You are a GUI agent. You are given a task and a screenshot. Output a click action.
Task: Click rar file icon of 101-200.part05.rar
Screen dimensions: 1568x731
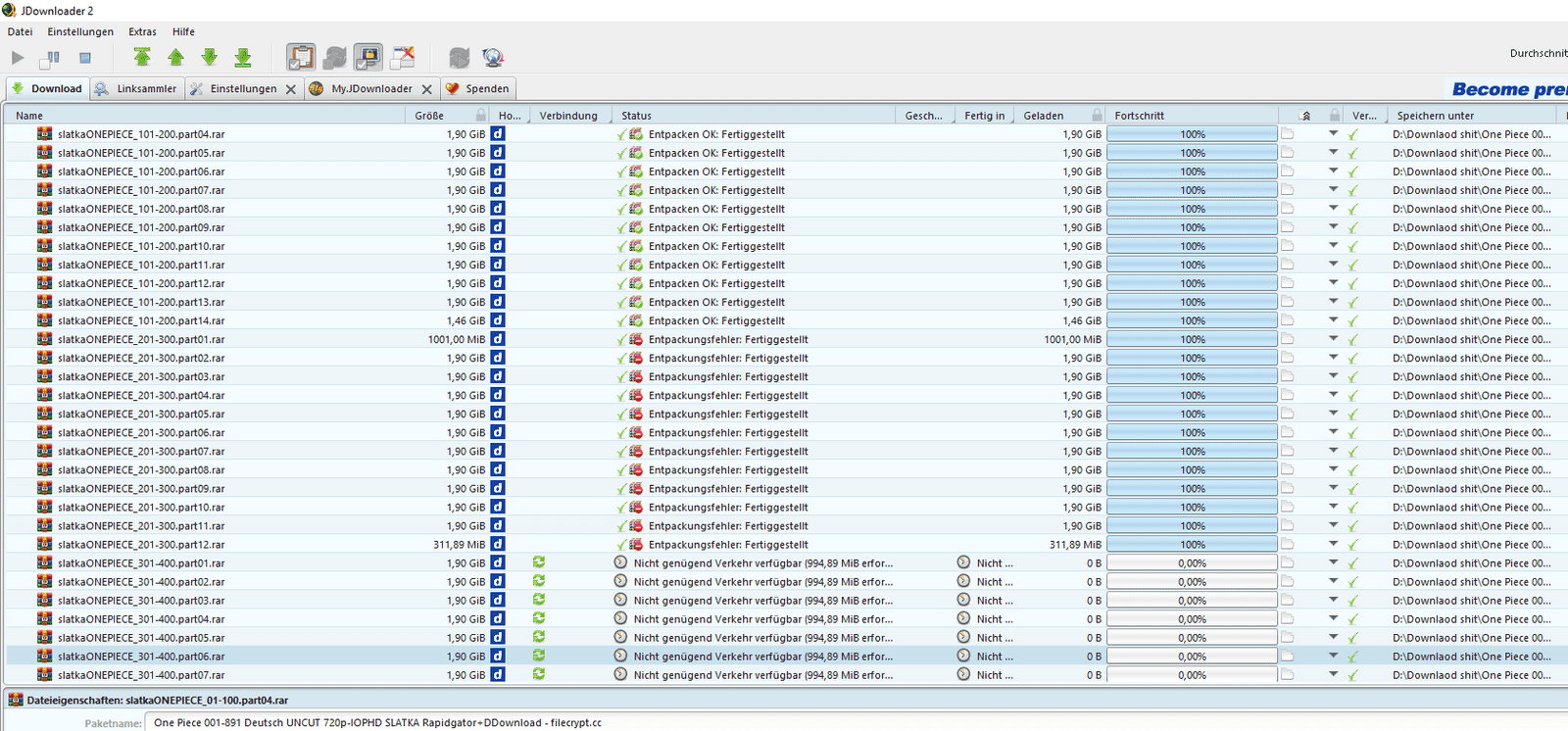(x=45, y=153)
